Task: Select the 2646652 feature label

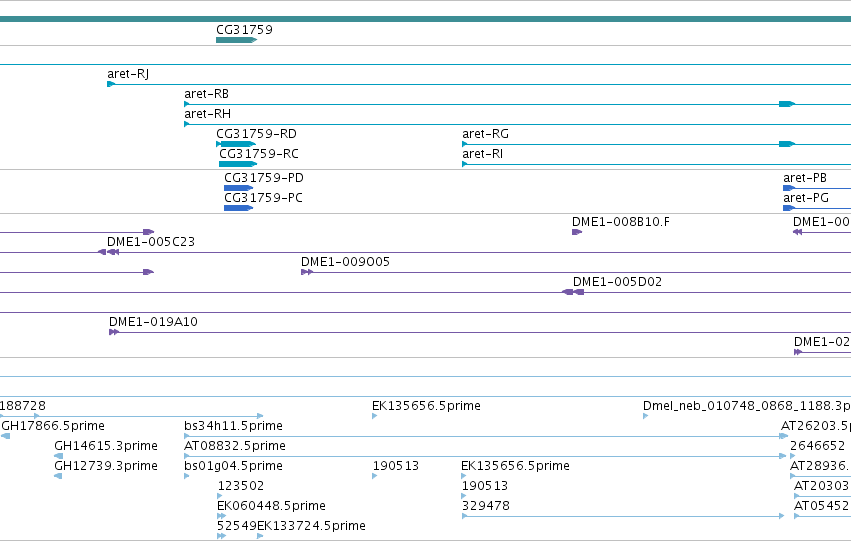Action: click(817, 446)
